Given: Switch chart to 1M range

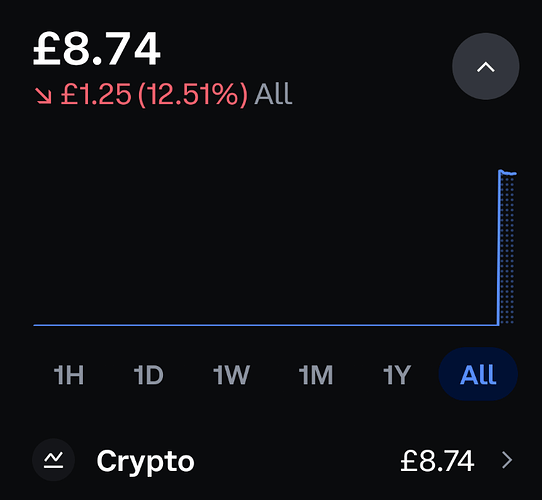Looking at the screenshot, I should (316, 374).
